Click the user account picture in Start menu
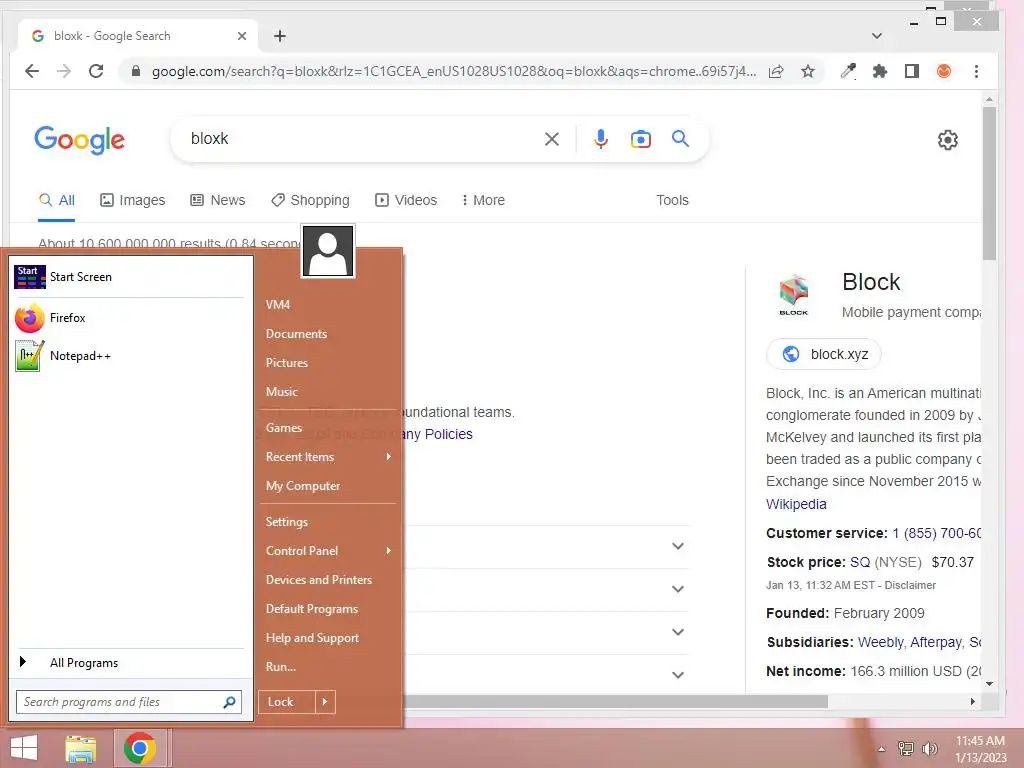The width and height of the screenshot is (1024, 768). point(328,251)
